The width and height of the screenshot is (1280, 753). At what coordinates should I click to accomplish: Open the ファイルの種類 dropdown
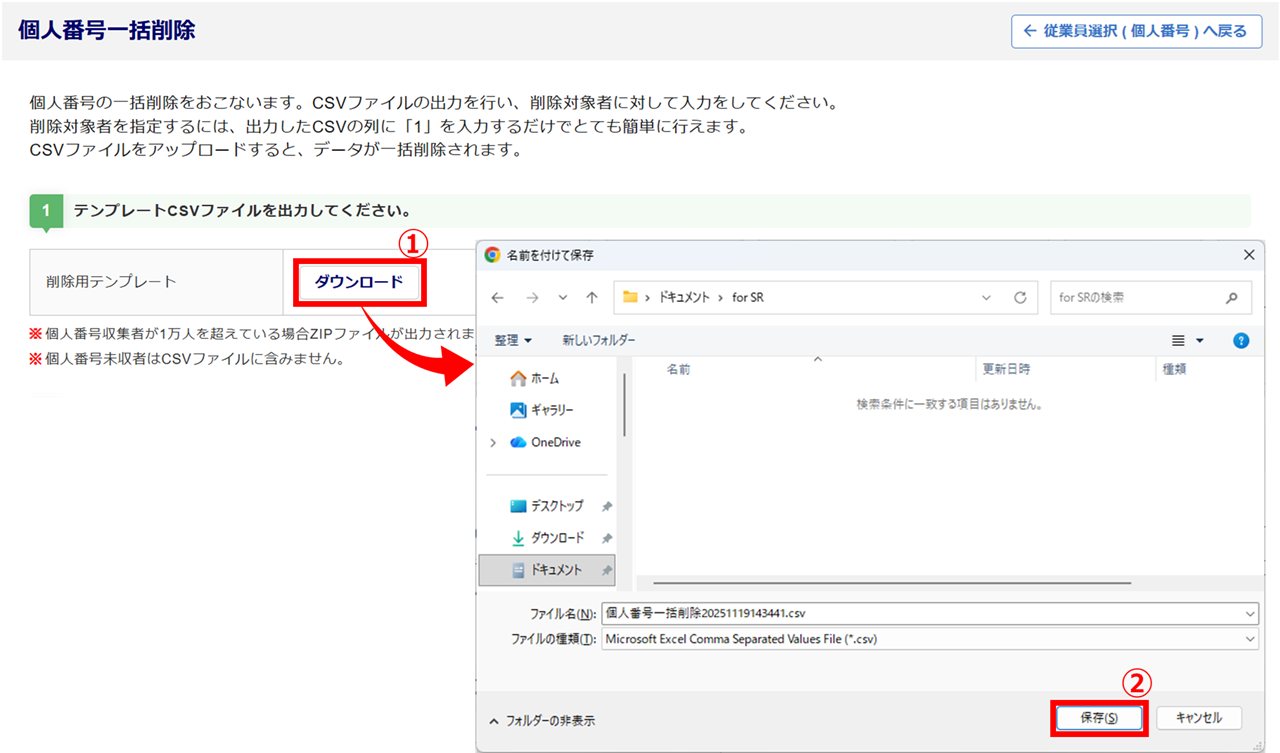(1250, 639)
